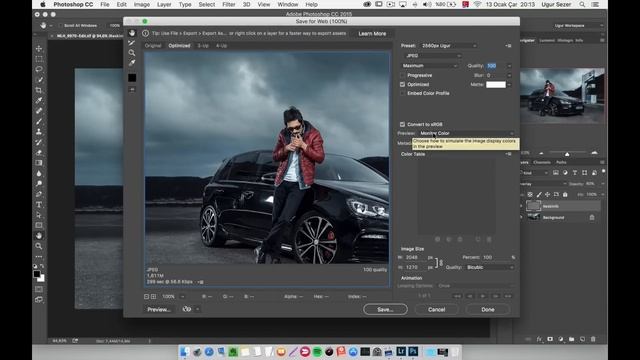Image resolution: width=640 pixels, height=360 pixels.
Task: Select the Clone Stamp tool
Action: (x=39, y=131)
